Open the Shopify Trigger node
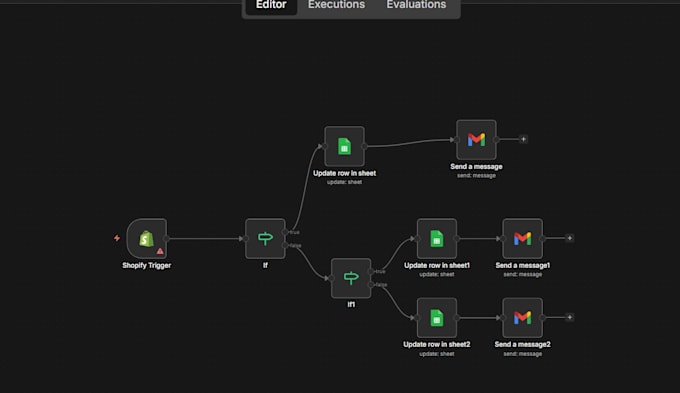The height and width of the screenshot is (393, 680). pyautogui.click(x=147, y=238)
